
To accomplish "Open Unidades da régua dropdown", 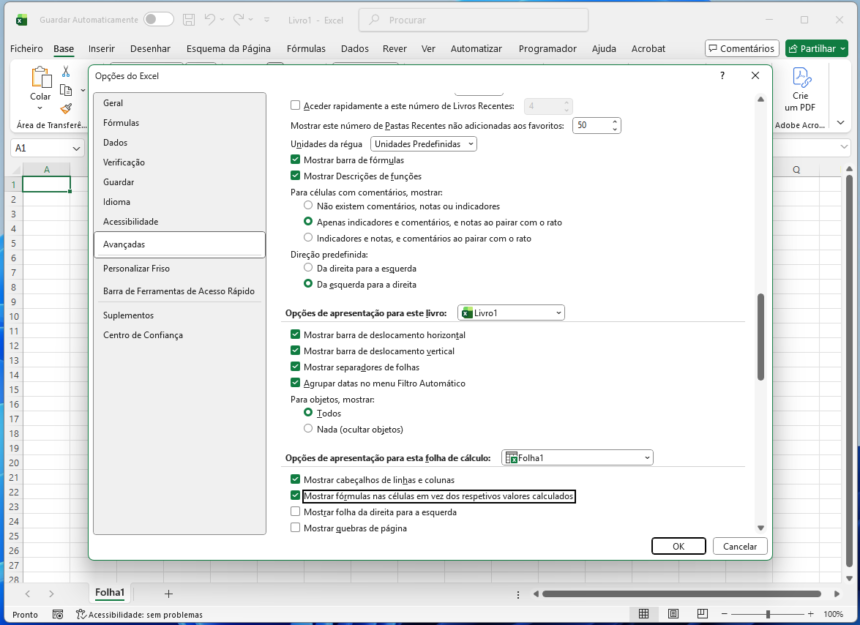I will 423,144.
